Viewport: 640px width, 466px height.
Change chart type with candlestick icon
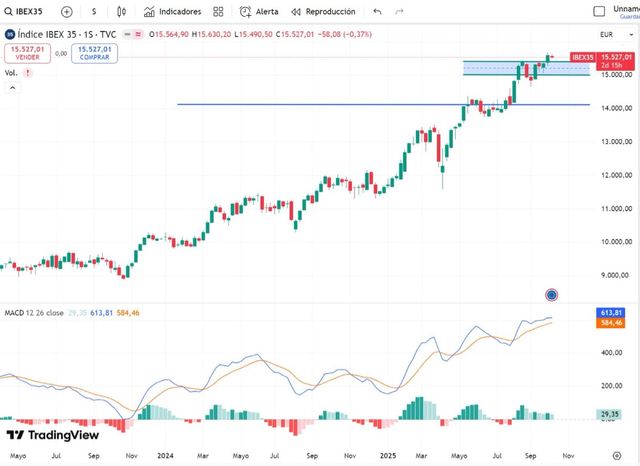(x=121, y=12)
